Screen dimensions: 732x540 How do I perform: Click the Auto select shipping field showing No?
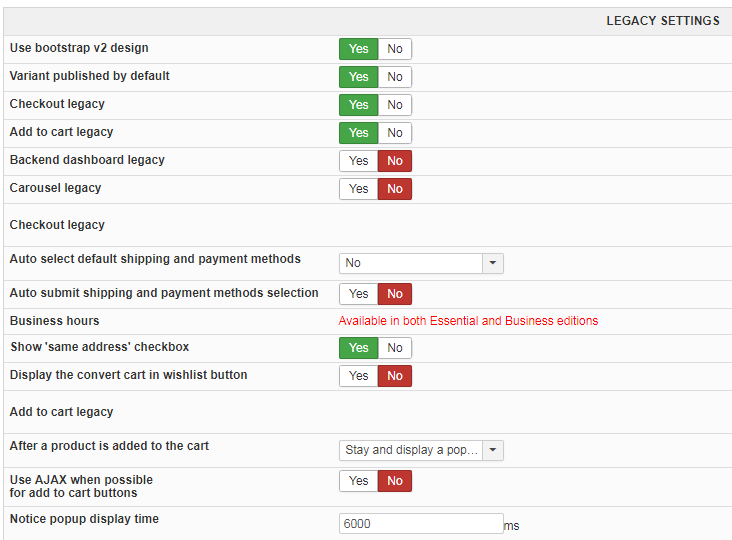[x=411, y=263]
